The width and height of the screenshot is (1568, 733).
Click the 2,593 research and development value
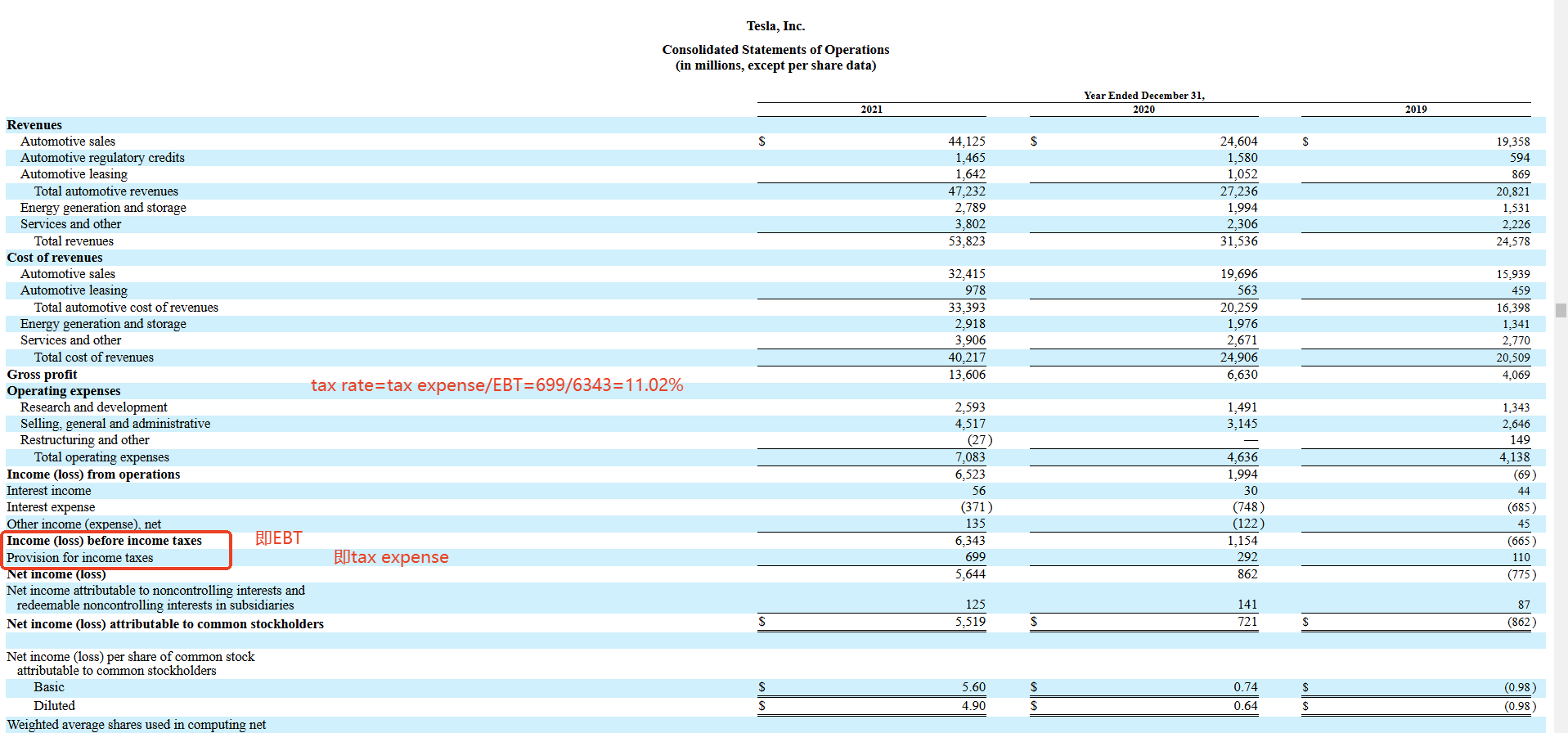click(970, 407)
